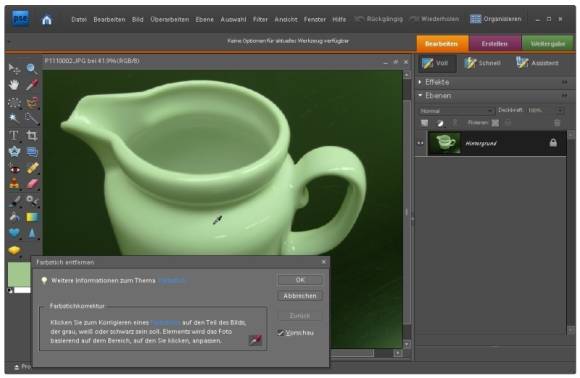This screenshot has height=378, width=580.
Task: Delete layer with the trash icon
Action: tap(557, 123)
